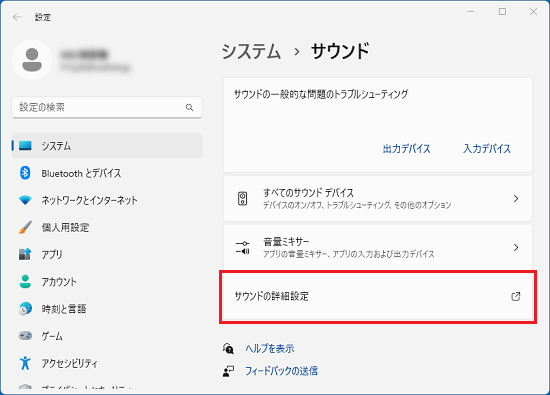Open 時刻と言語 settings
550x395 pixels.
point(107,309)
